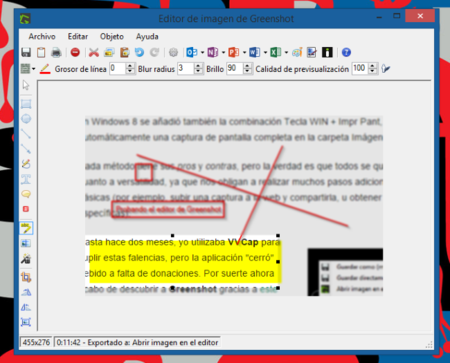Select the Draw rectangle tool
Image resolution: width=450 pixels, height=363 pixels.
coord(26,104)
